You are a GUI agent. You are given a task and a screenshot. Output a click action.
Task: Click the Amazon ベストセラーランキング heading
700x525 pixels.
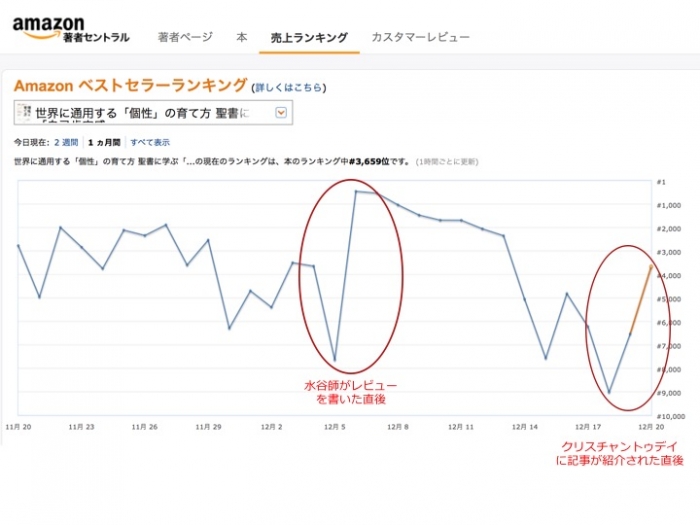[130, 85]
